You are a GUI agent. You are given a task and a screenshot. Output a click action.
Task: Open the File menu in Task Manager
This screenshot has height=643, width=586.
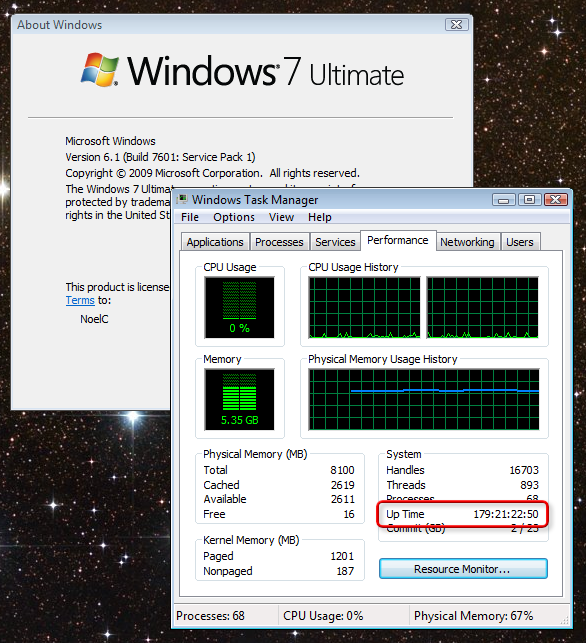(189, 217)
